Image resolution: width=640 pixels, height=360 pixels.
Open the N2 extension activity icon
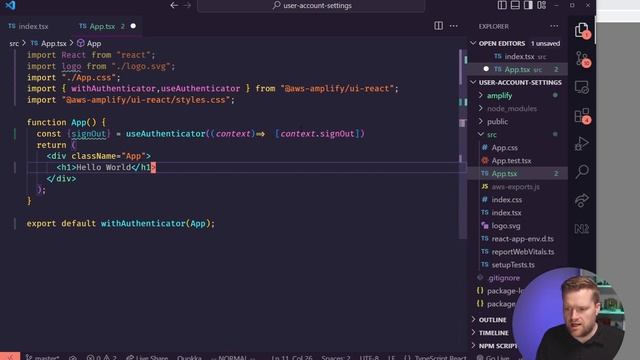coord(582,229)
